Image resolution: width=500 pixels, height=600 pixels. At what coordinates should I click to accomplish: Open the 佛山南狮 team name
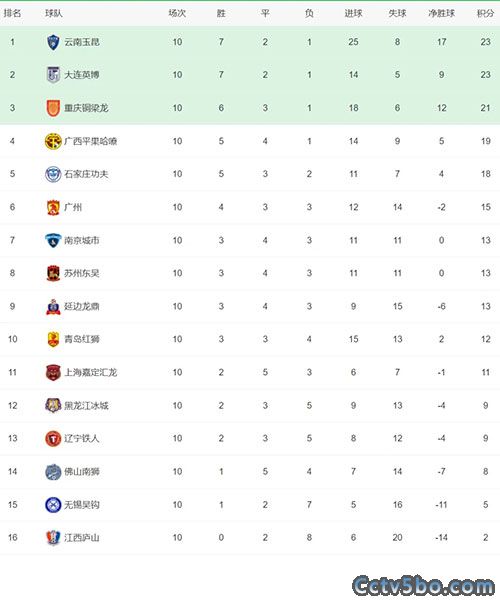81,472
